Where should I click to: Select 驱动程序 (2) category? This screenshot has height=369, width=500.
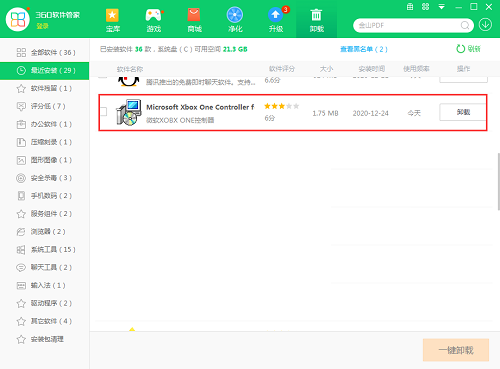(x=45, y=303)
